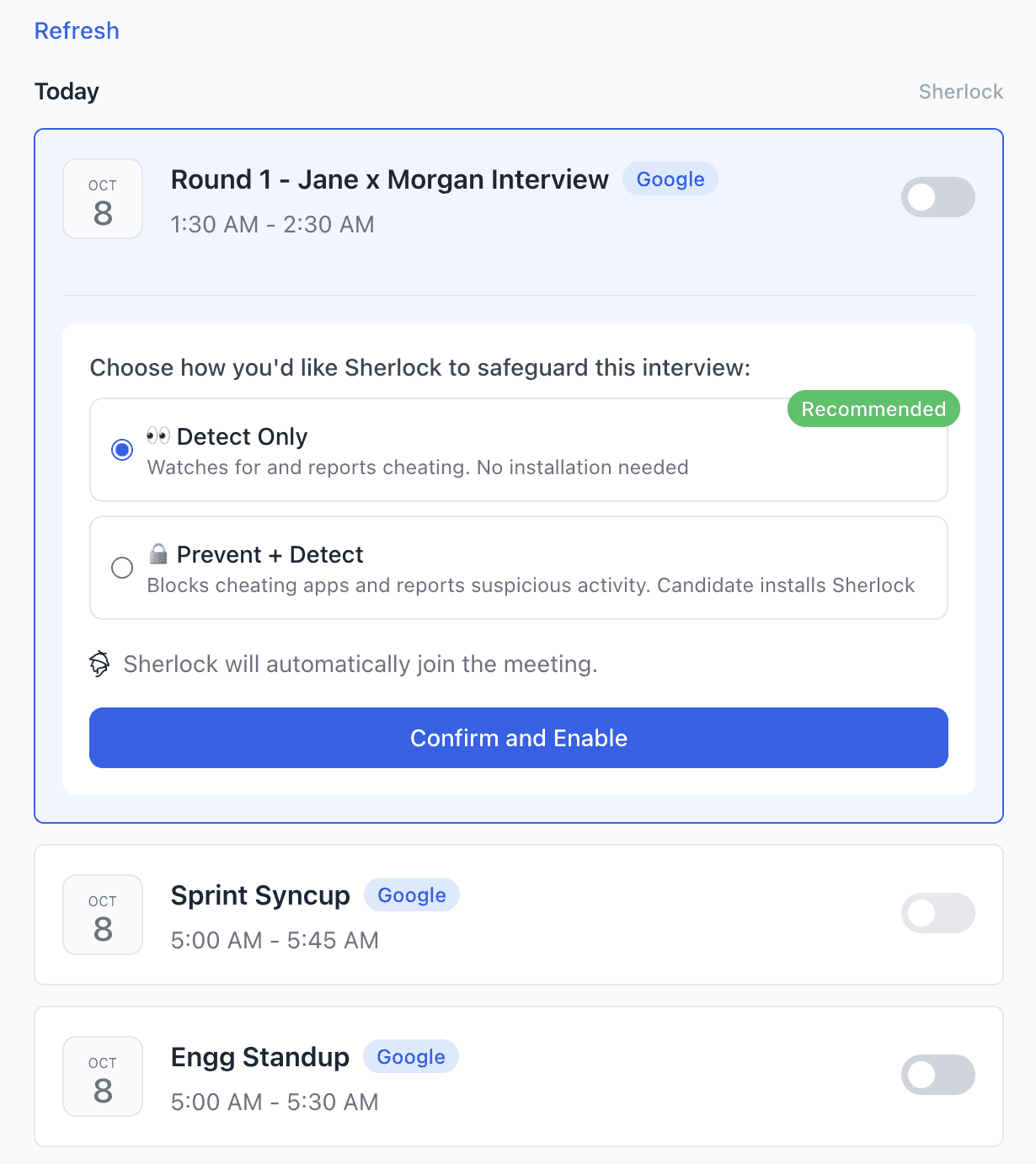Click the Oct 8 date icon for Interview
This screenshot has width=1036, height=1164.
click(x=103, y=199)
